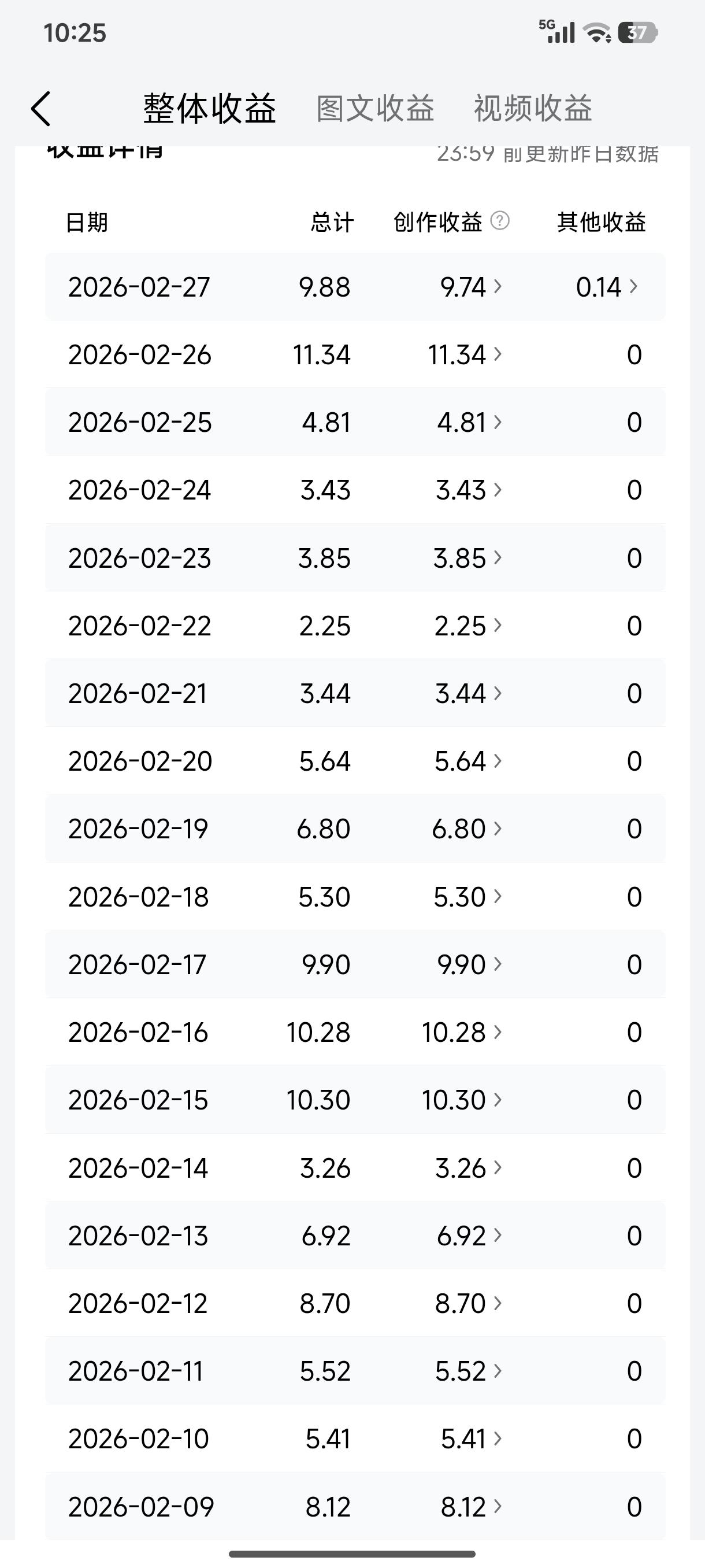Viewport: 705px width, 1568px height.
Task: Switch to the 图文收益 tab
Action: point(374,109)
